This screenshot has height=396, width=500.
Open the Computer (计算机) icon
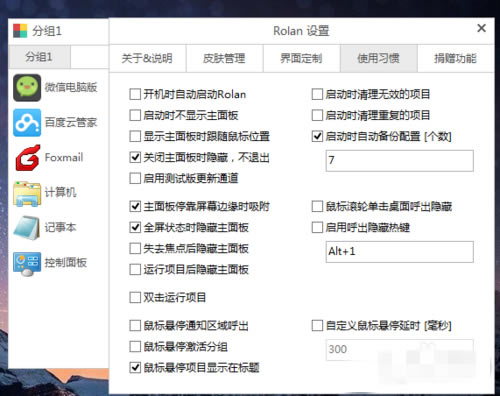coord(27,193)
